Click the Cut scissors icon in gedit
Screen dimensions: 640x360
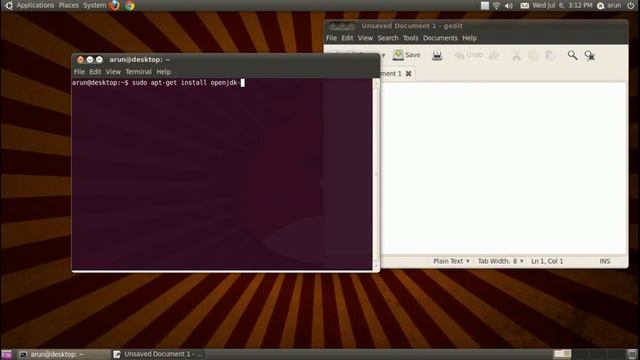coord(516,56)
